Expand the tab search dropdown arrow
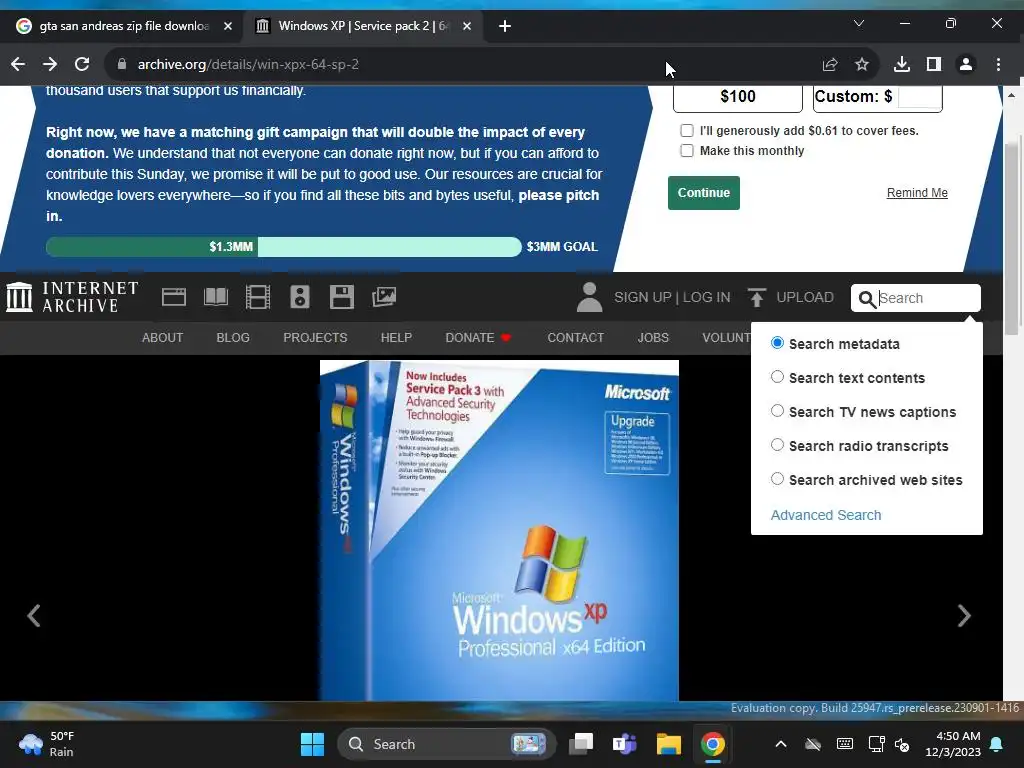1024x768 pixels. pos(859,24)
